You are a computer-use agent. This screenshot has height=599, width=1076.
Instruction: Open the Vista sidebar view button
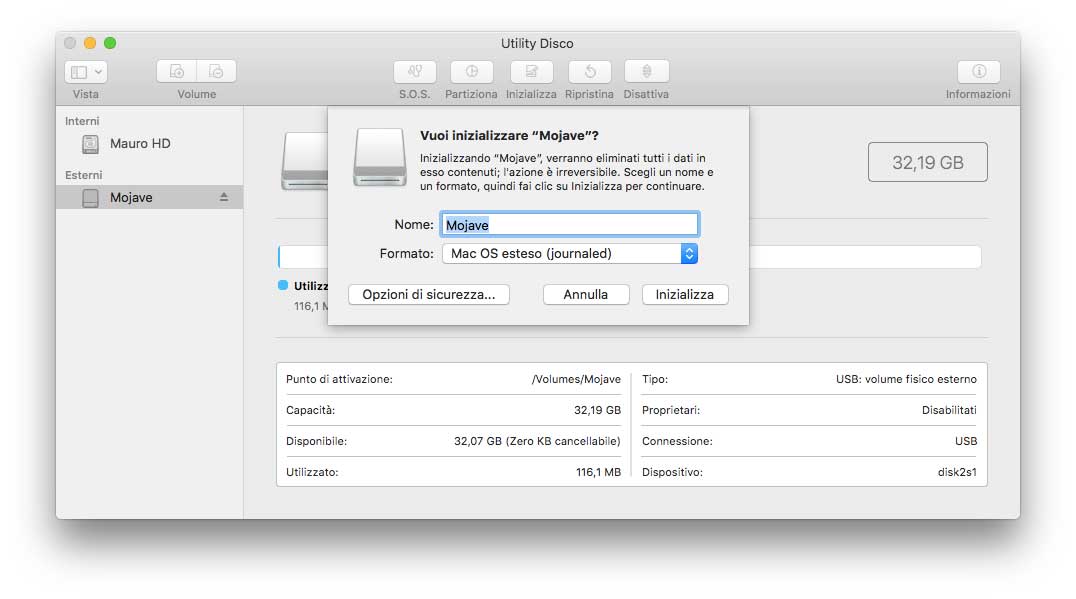pyautogui.click(x=86, y=71)
